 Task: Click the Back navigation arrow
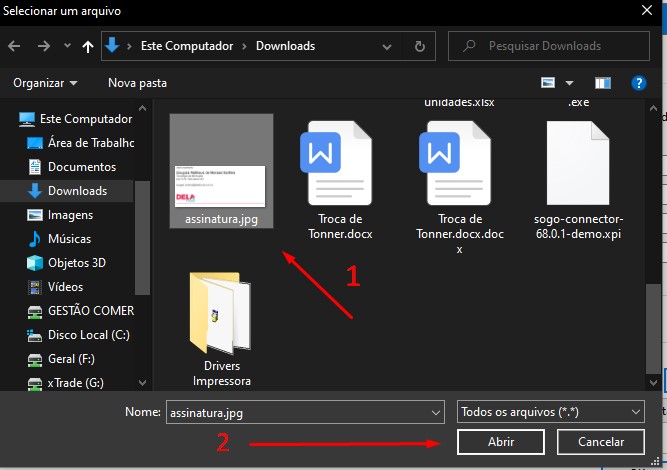(x=14, y=46)
